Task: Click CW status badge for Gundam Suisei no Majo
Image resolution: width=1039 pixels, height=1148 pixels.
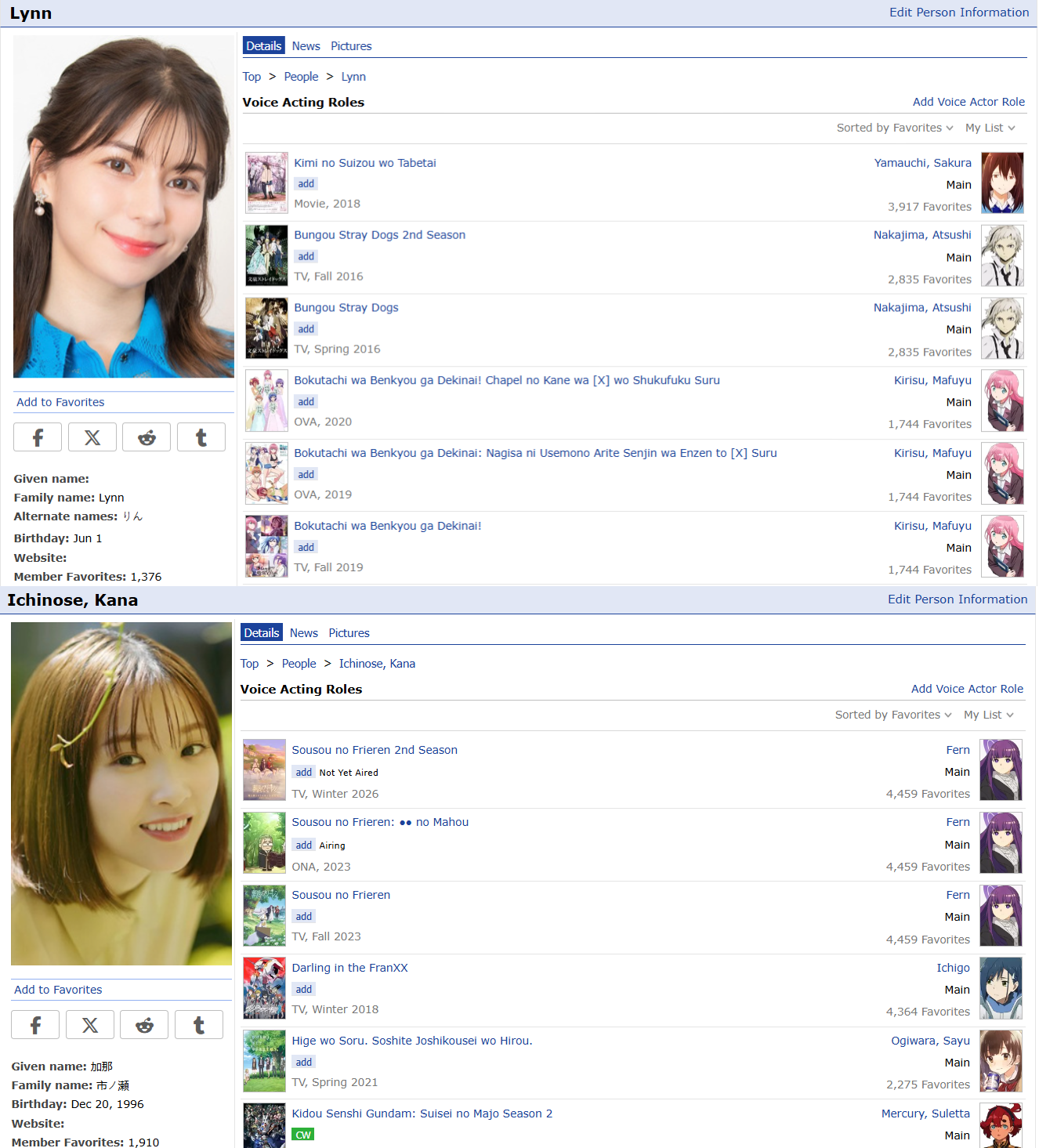Action: coord(302,1135)
